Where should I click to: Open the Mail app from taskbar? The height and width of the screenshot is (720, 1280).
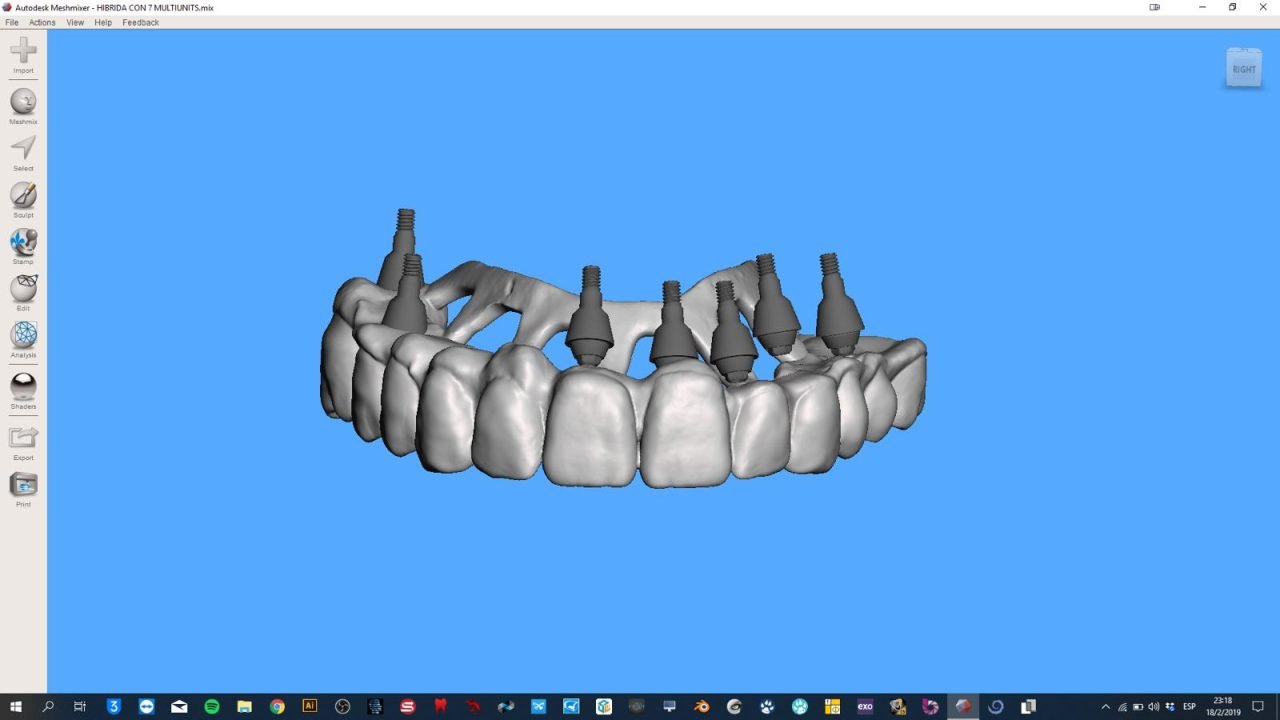(x=179, y=706)
